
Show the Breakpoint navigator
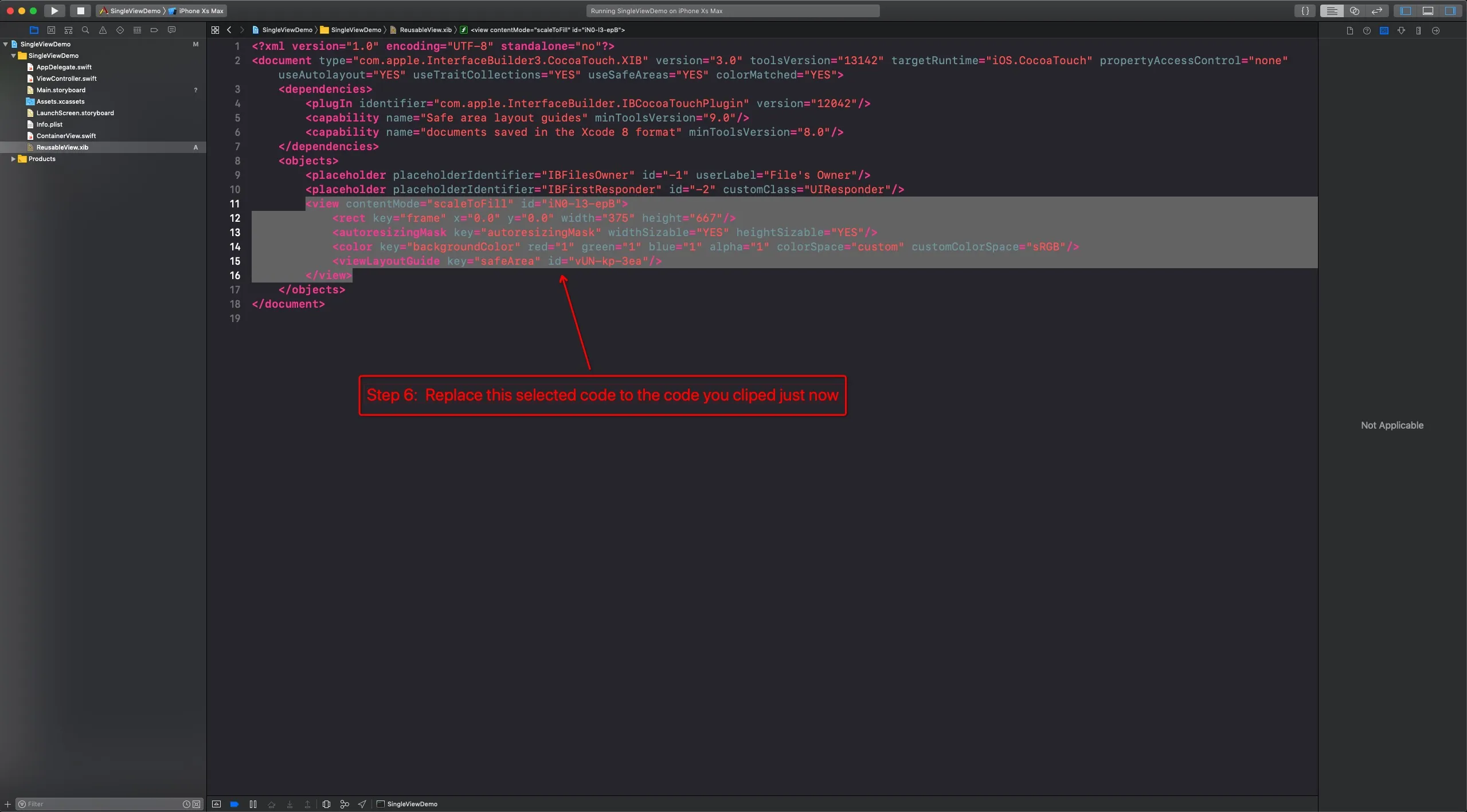[x=154, y=30]
